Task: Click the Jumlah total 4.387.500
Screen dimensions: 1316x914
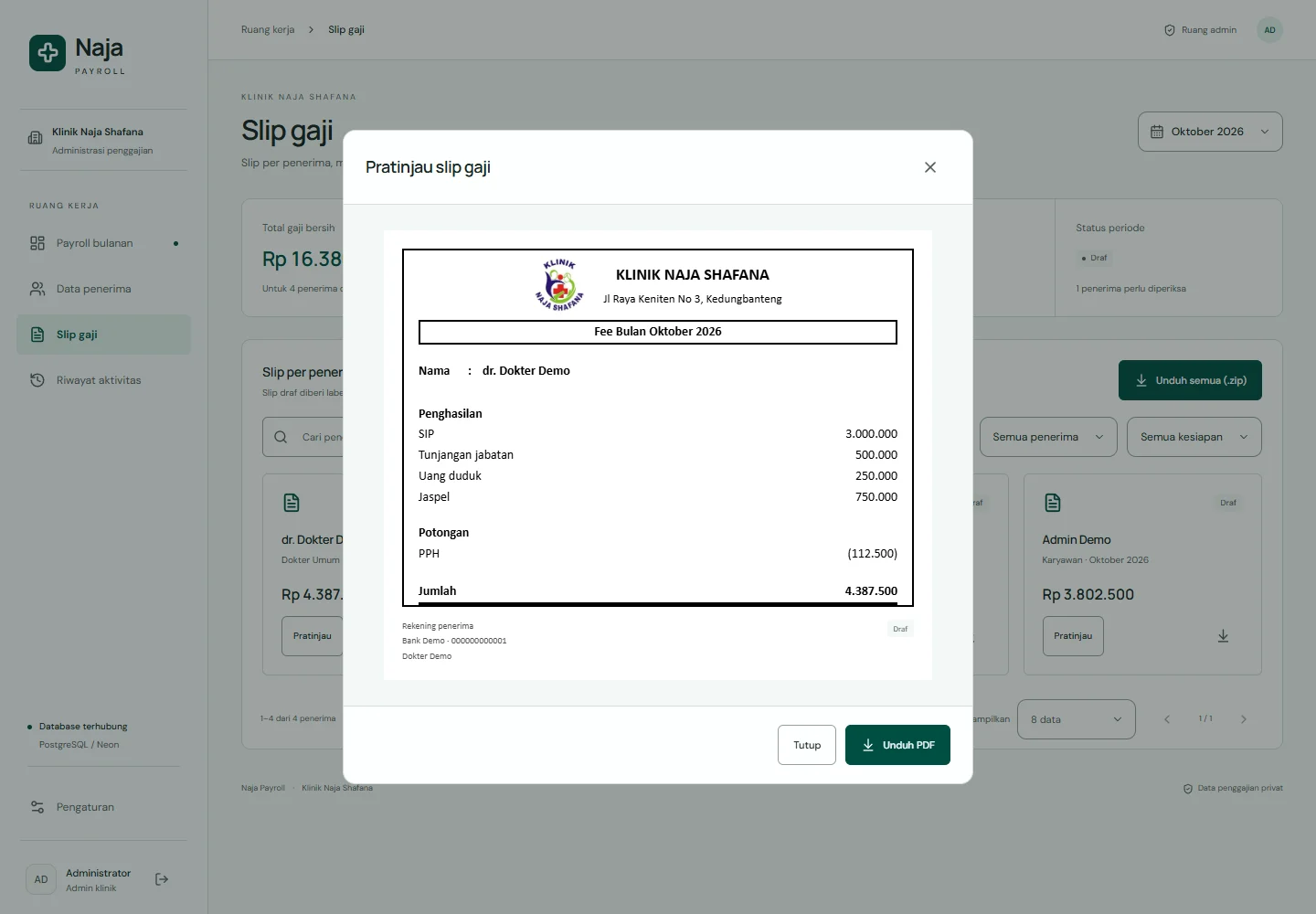Action: pyautogui.click(x=871, y=591)
